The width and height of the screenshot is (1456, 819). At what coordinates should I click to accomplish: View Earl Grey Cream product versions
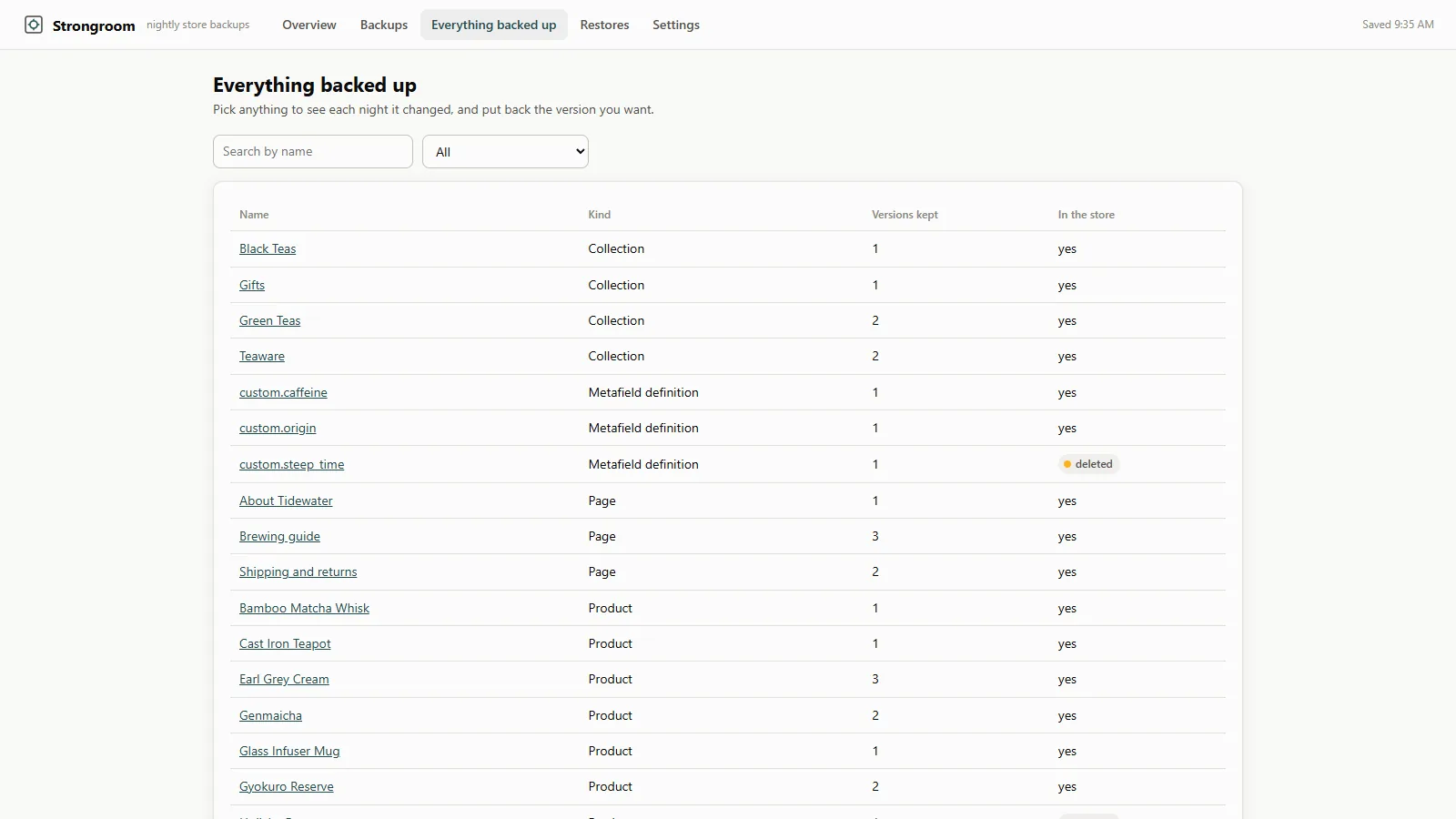(284, 680)
